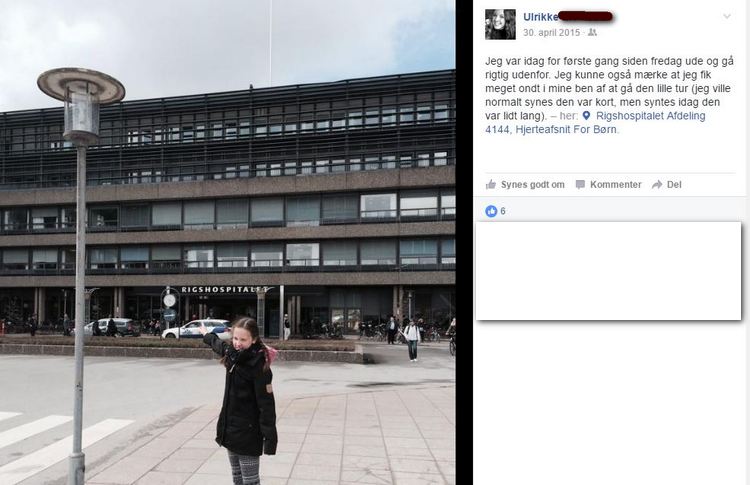Image resolution: width=750 pixels, height=485 pixels.
Task: Click the friends audience icon beside the date
Action: click(592, 33)
